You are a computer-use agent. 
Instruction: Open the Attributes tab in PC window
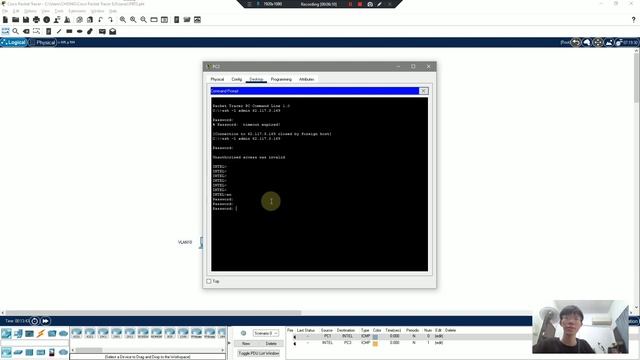click(307, 79)
